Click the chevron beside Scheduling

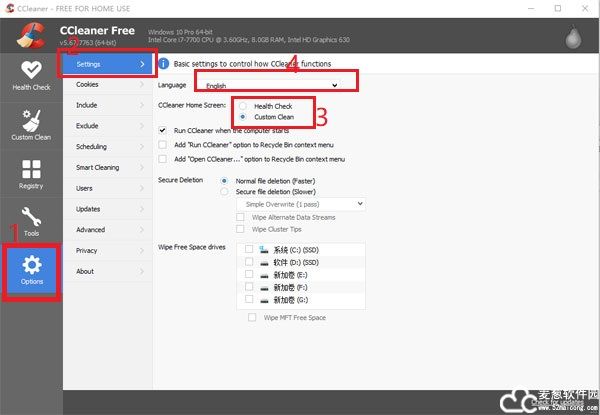tap(142, 147)
